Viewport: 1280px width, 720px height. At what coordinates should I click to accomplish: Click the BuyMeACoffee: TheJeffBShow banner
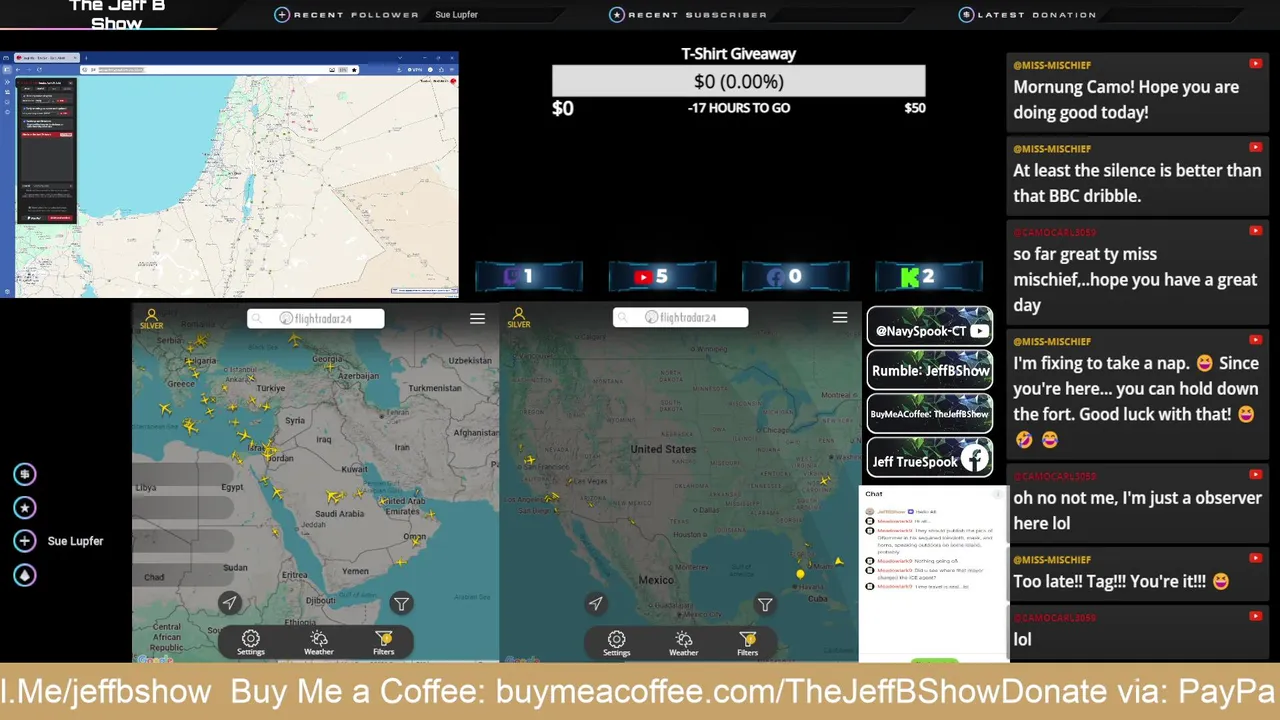930,414
